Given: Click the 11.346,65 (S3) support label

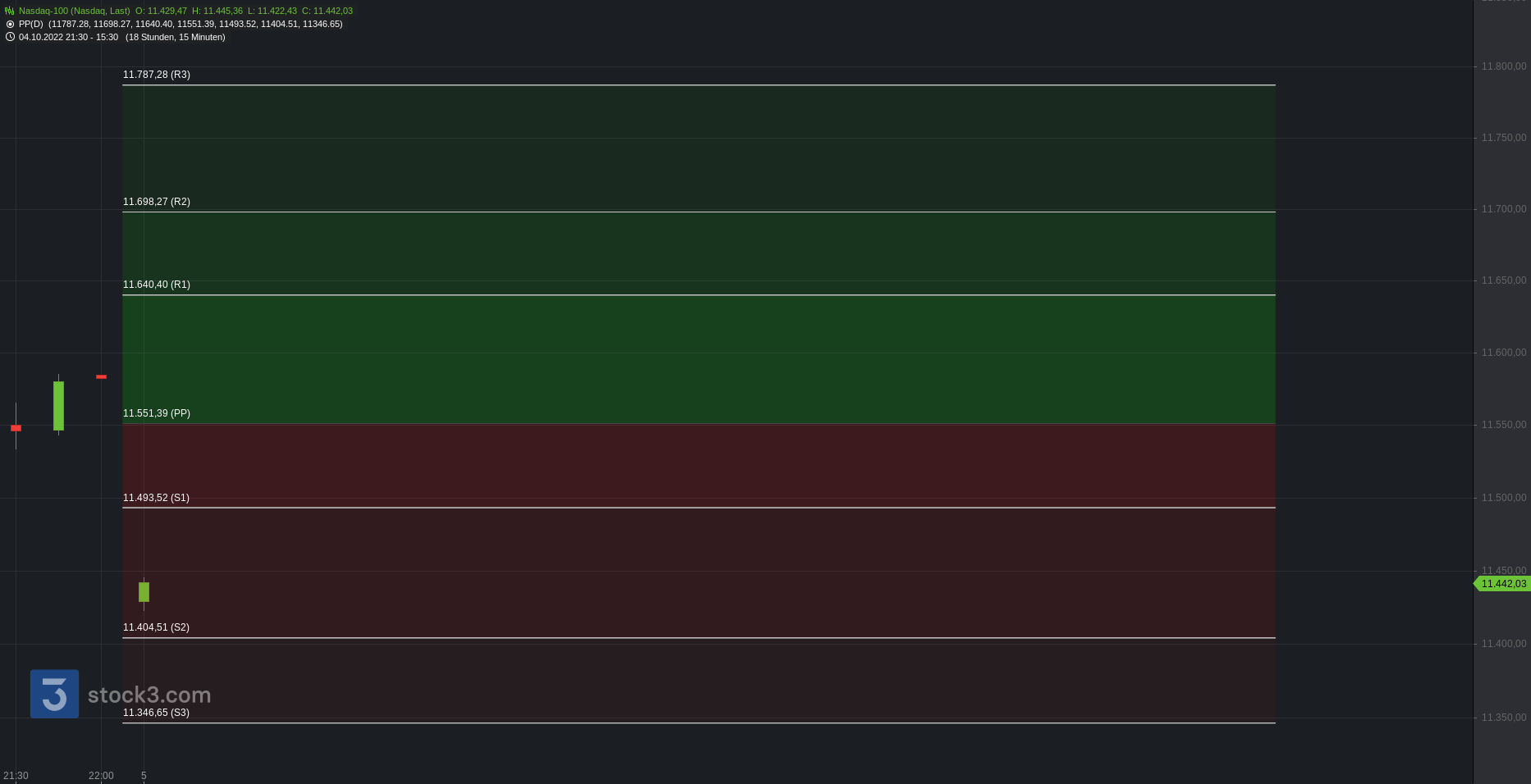Looking at the screenshot, I should click(x=156, y=713).
